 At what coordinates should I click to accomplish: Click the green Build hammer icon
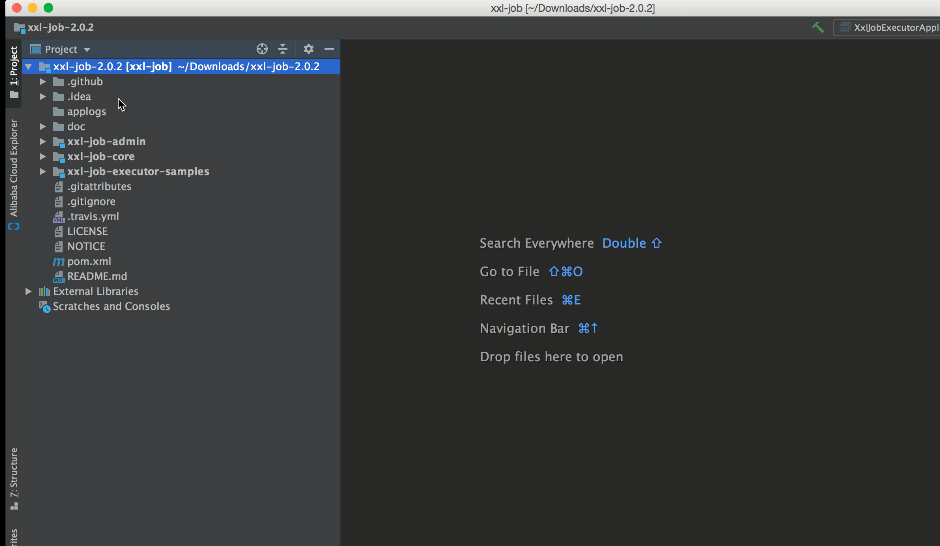(818, 28)
